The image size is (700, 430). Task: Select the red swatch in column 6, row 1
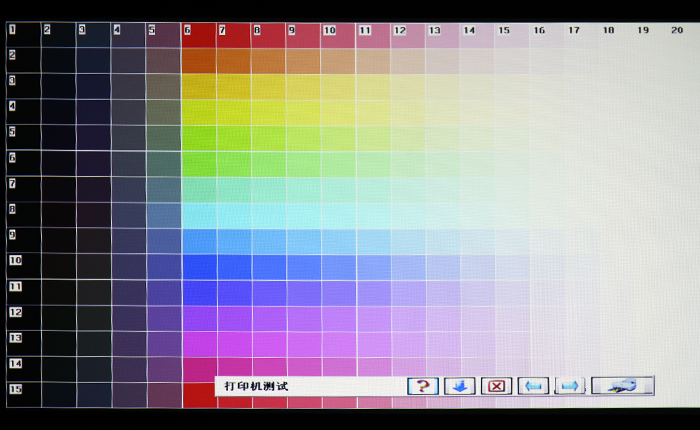[198, 35]
